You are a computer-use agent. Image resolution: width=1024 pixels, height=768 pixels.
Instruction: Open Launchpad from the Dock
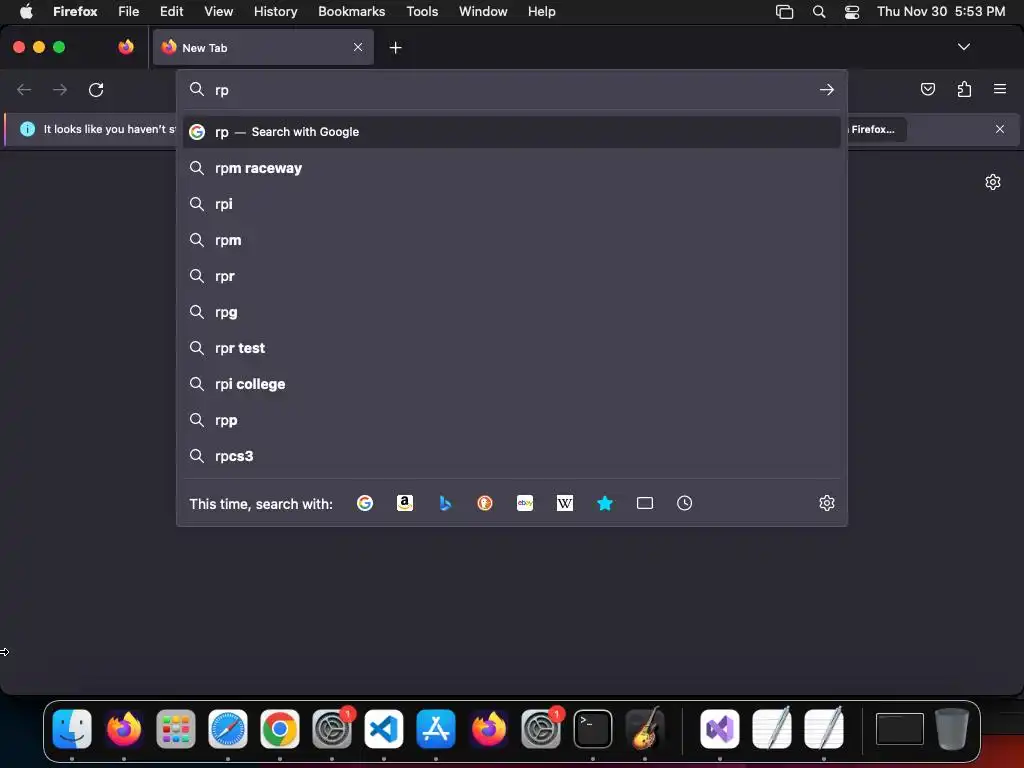[176, 729]
